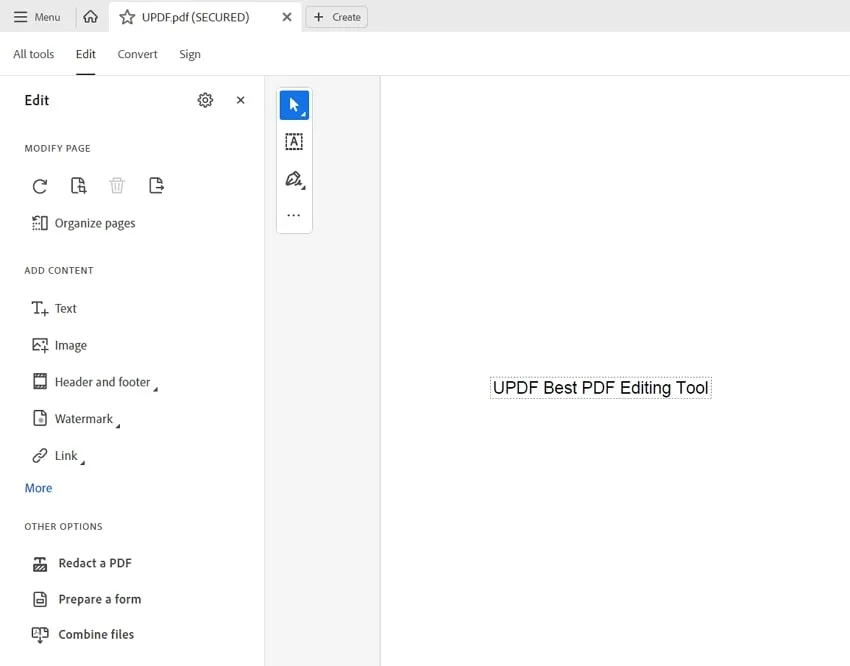Select the 'UPDF Best PDF Editing Tool' text box
Screen dimensions: 850x666
tap(601, 388)
